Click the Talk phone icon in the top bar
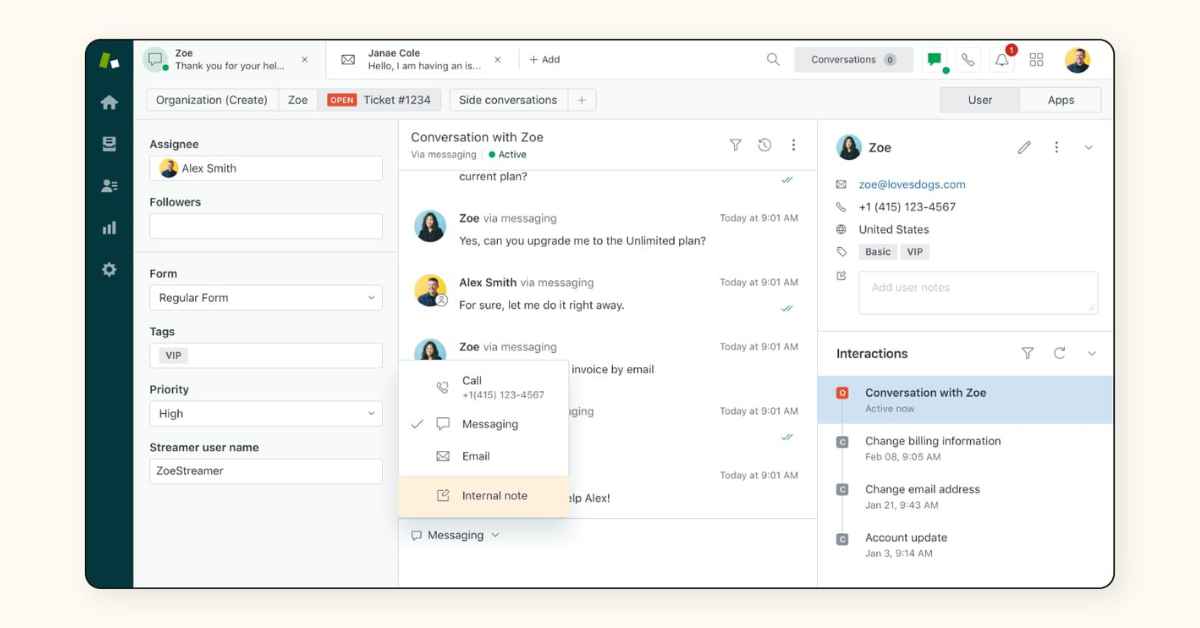 click(966, 60)
